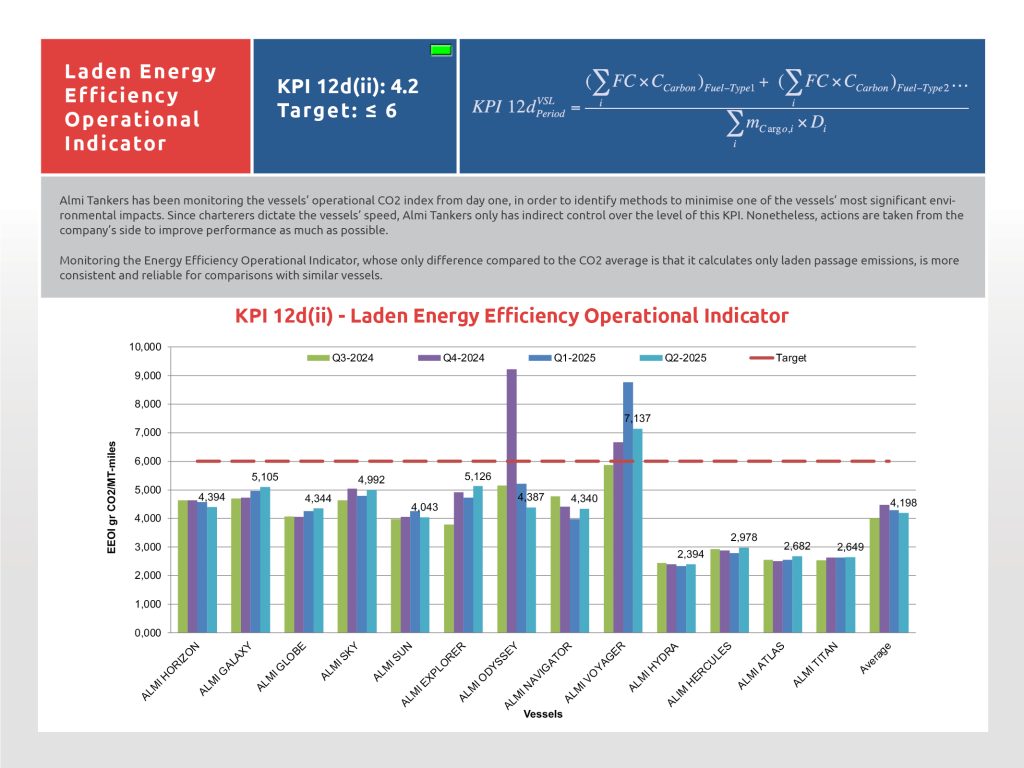Image resolution: width=1024 pixels, height=768 pixels.
Task: Click the "5,105" data label
Action: coord(265,477)
